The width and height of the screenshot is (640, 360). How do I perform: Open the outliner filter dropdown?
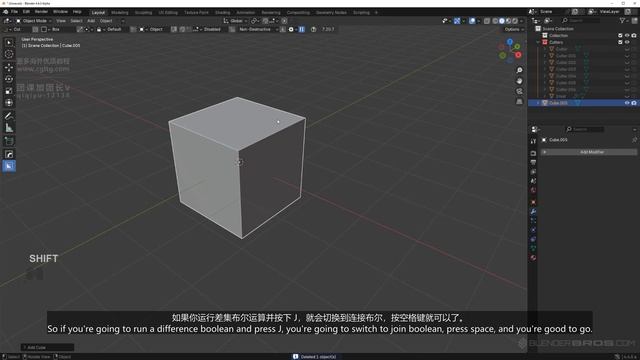click(x=624, y=20)
